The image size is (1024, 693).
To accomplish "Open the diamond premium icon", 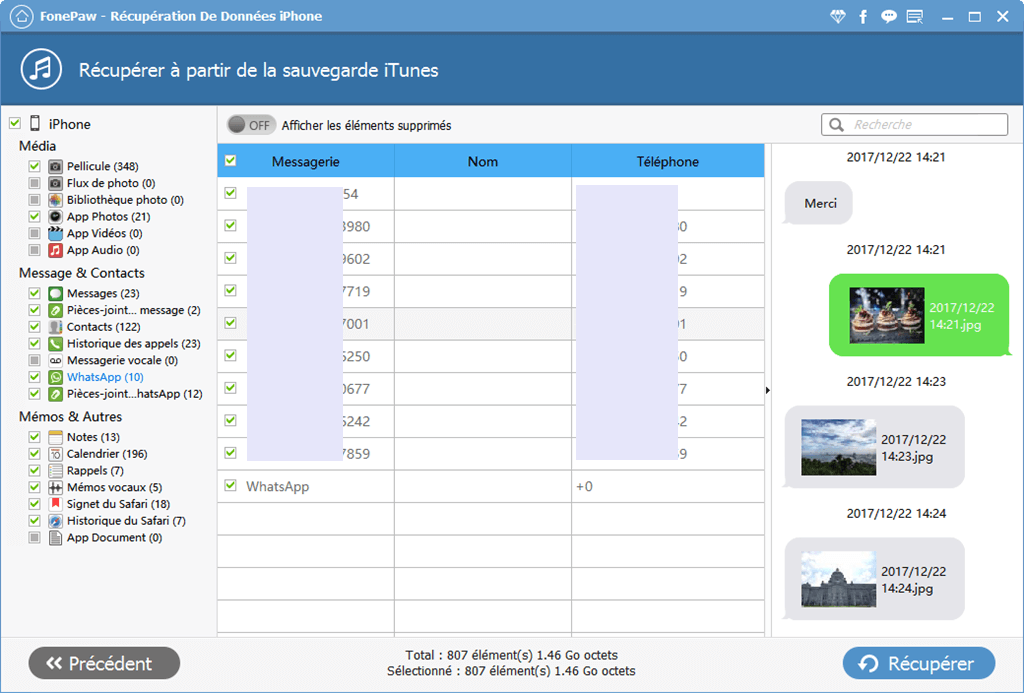I will (x=837, y=16).
